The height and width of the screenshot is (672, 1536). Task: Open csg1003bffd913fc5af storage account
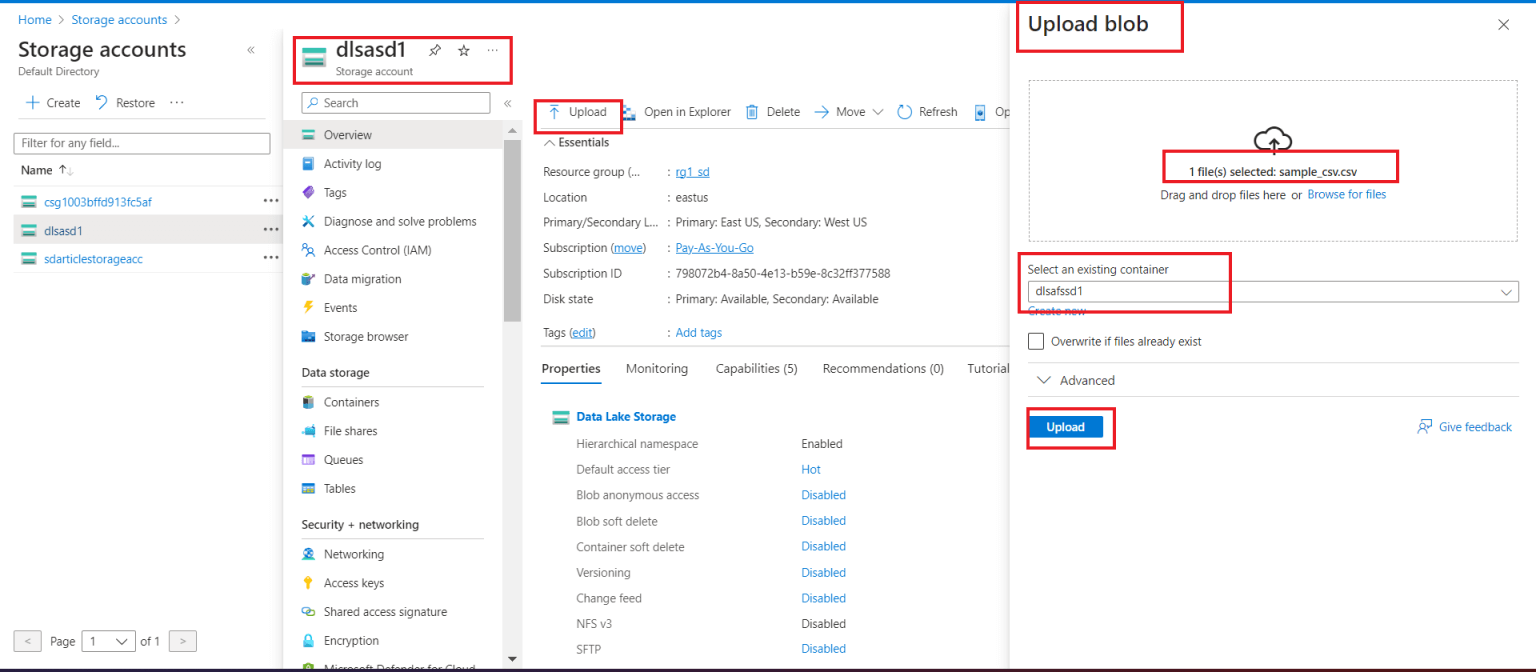click(98, 202)
